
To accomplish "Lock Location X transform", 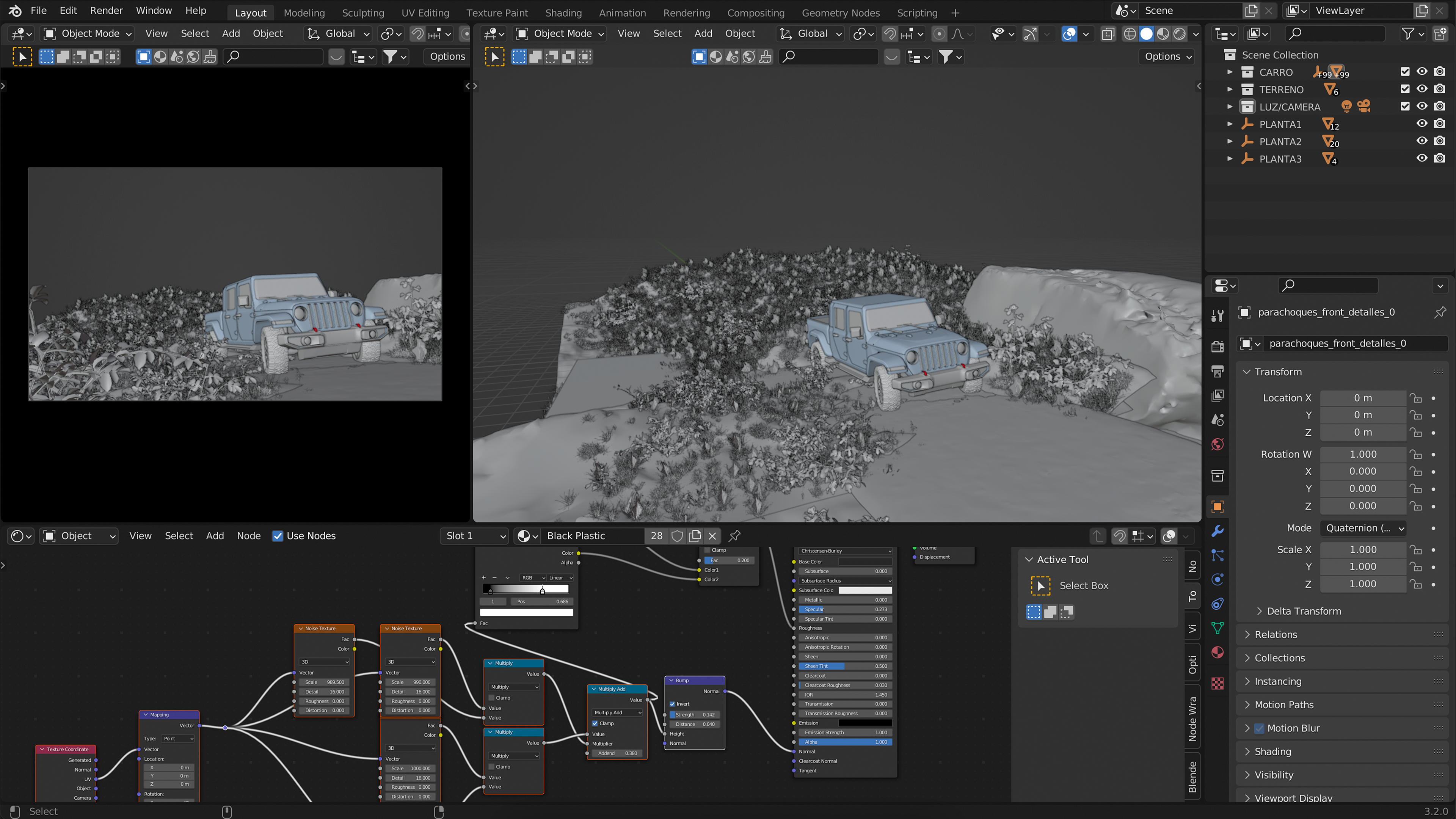I will (x=1416, y=398).
